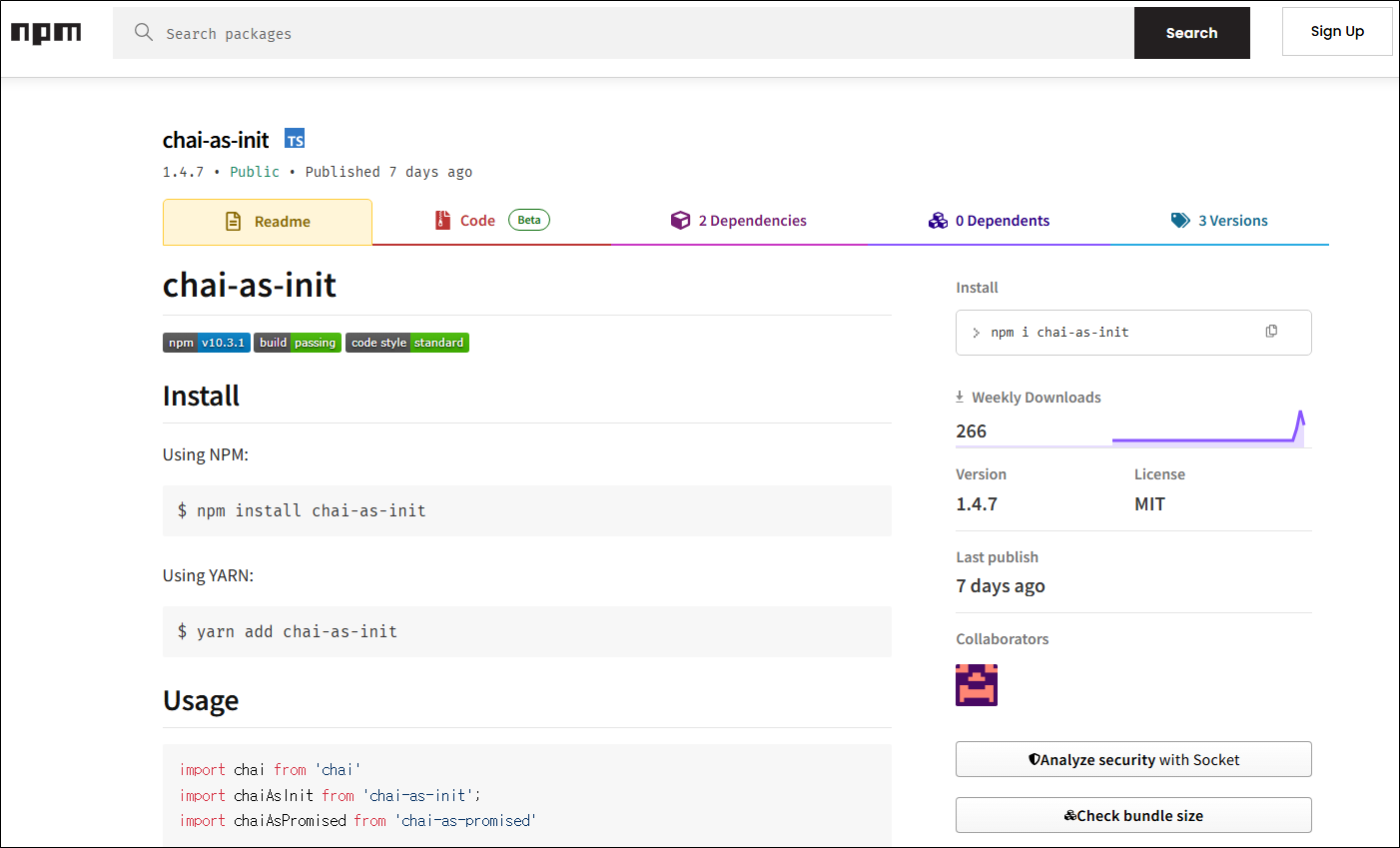Click the npm logo
Screen dimensions: 1400x848
(46, 33)
